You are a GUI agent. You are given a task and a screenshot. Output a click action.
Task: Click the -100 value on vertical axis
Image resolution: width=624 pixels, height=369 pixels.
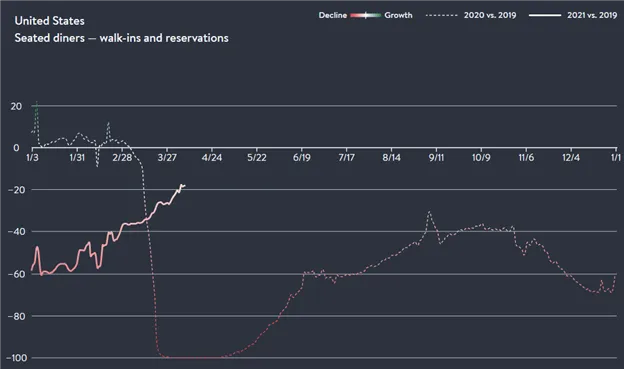(x=18, y=358)
